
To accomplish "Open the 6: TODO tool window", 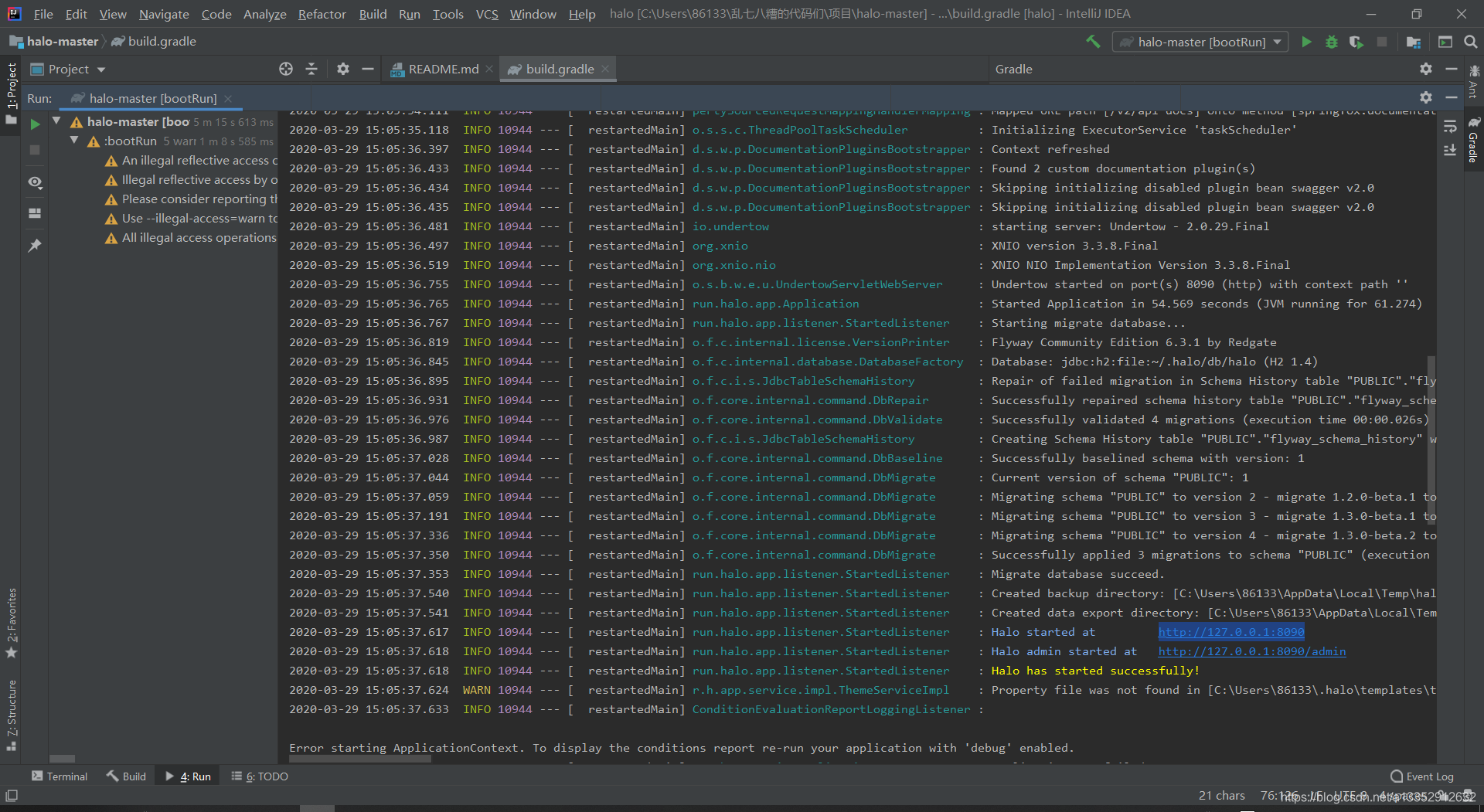I will click(x=260, y=776).
